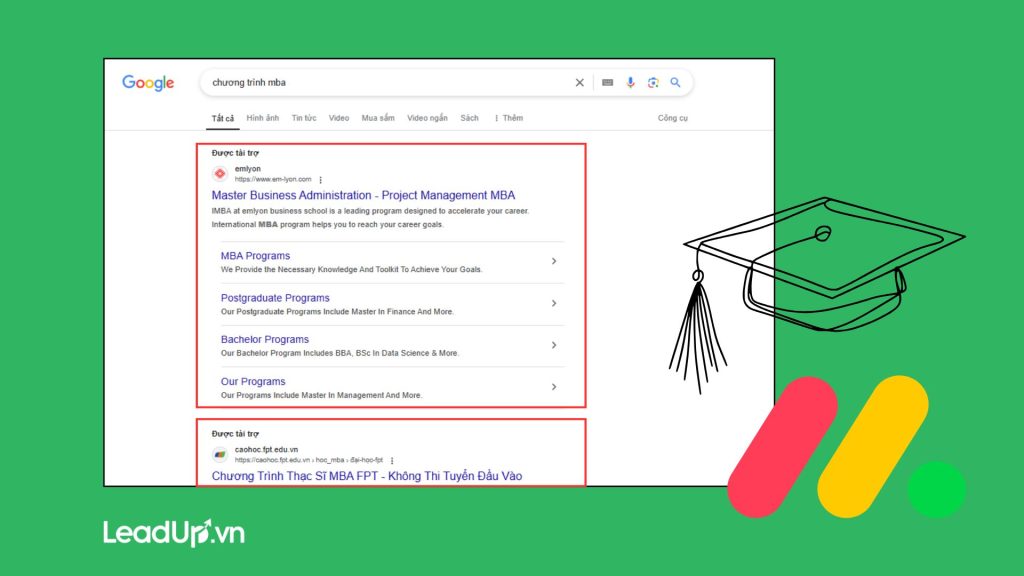
Task: Open the on-screen keyboard icon
Action: click(607, 82)
